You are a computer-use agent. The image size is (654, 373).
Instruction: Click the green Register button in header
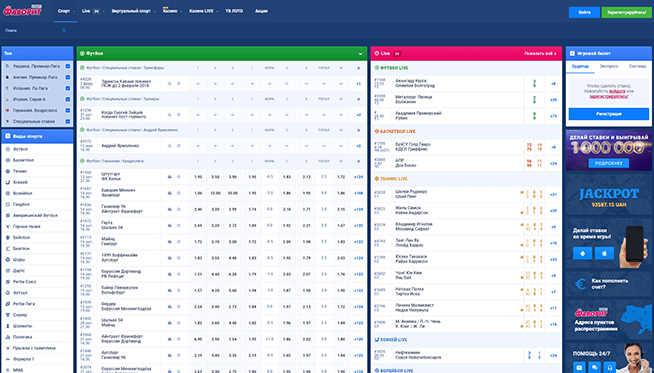(x=626, y=13)
